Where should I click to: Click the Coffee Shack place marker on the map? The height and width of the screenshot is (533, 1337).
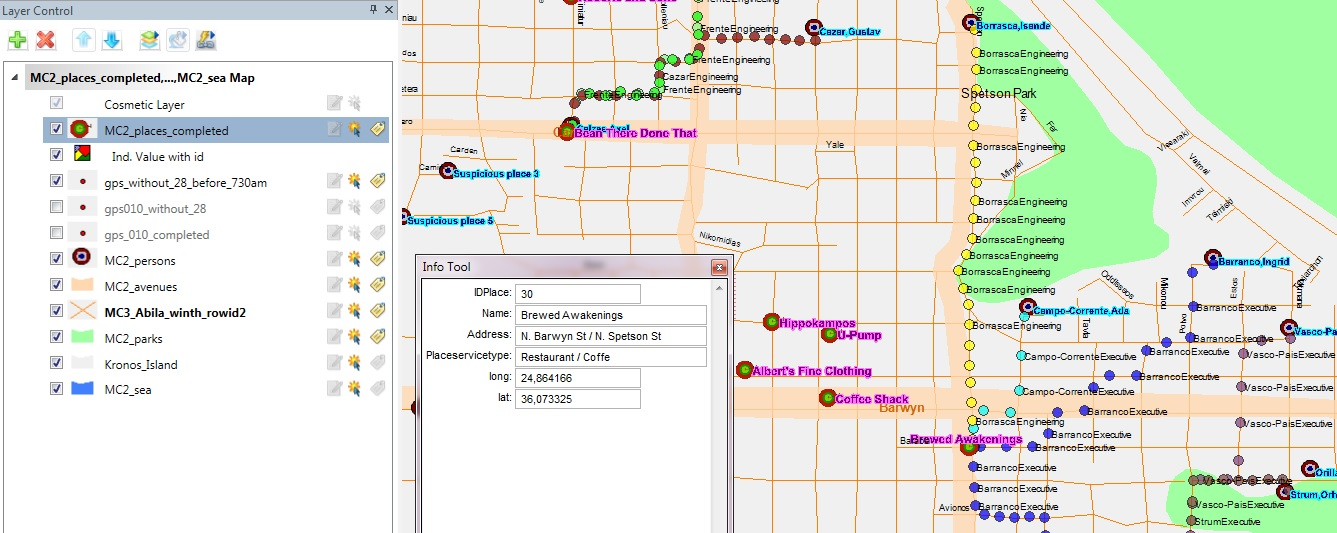point(827,398)
